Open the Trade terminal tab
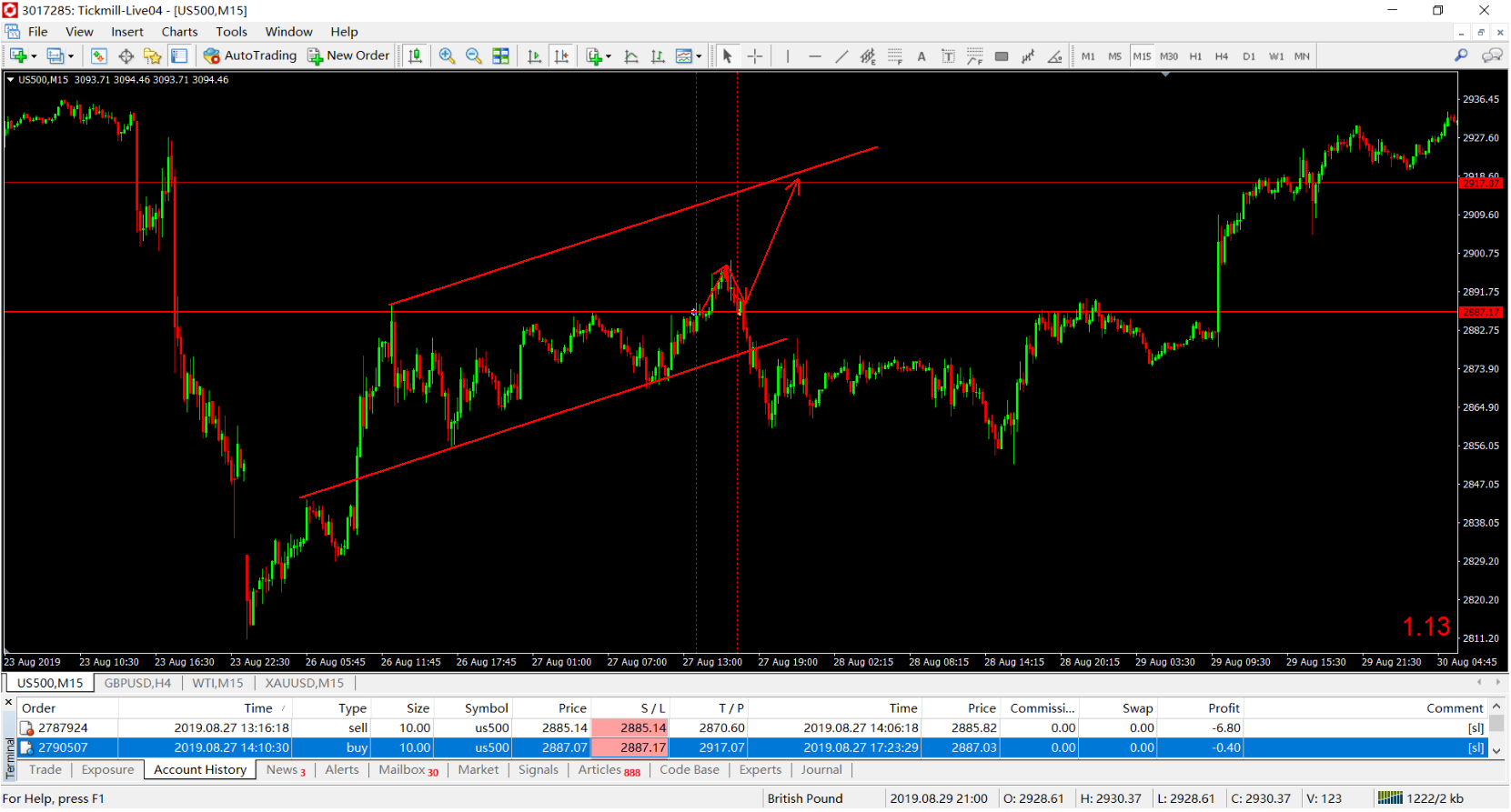This screenshot has height=812, width=1511. pyautogui.click(x=45, y=770)
